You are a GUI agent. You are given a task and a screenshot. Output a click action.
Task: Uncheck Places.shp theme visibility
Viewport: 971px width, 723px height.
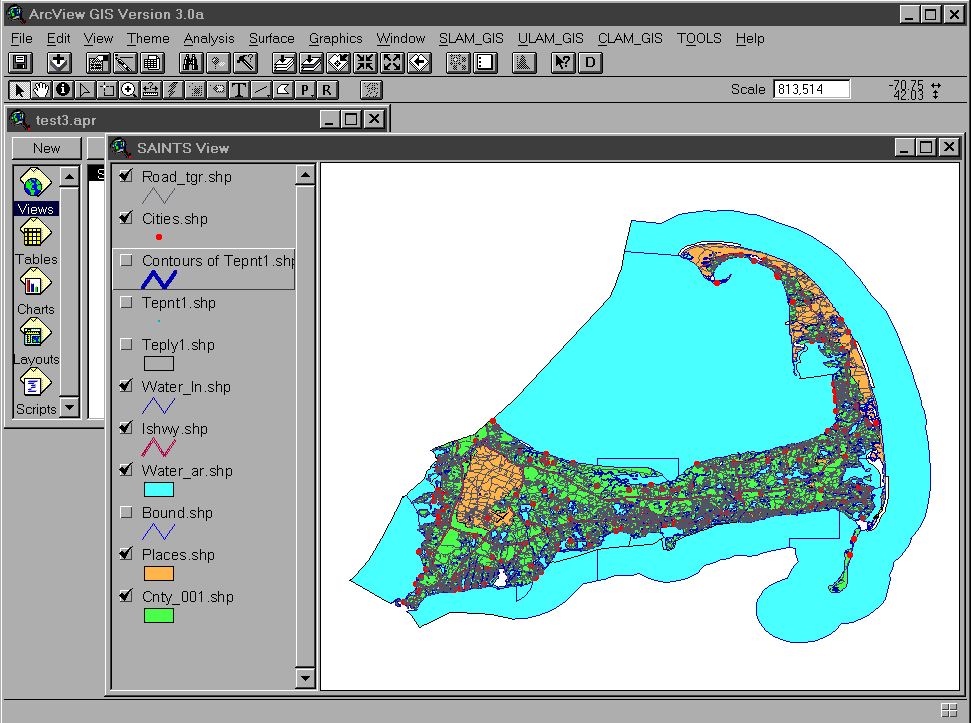[x=126, y=555]
